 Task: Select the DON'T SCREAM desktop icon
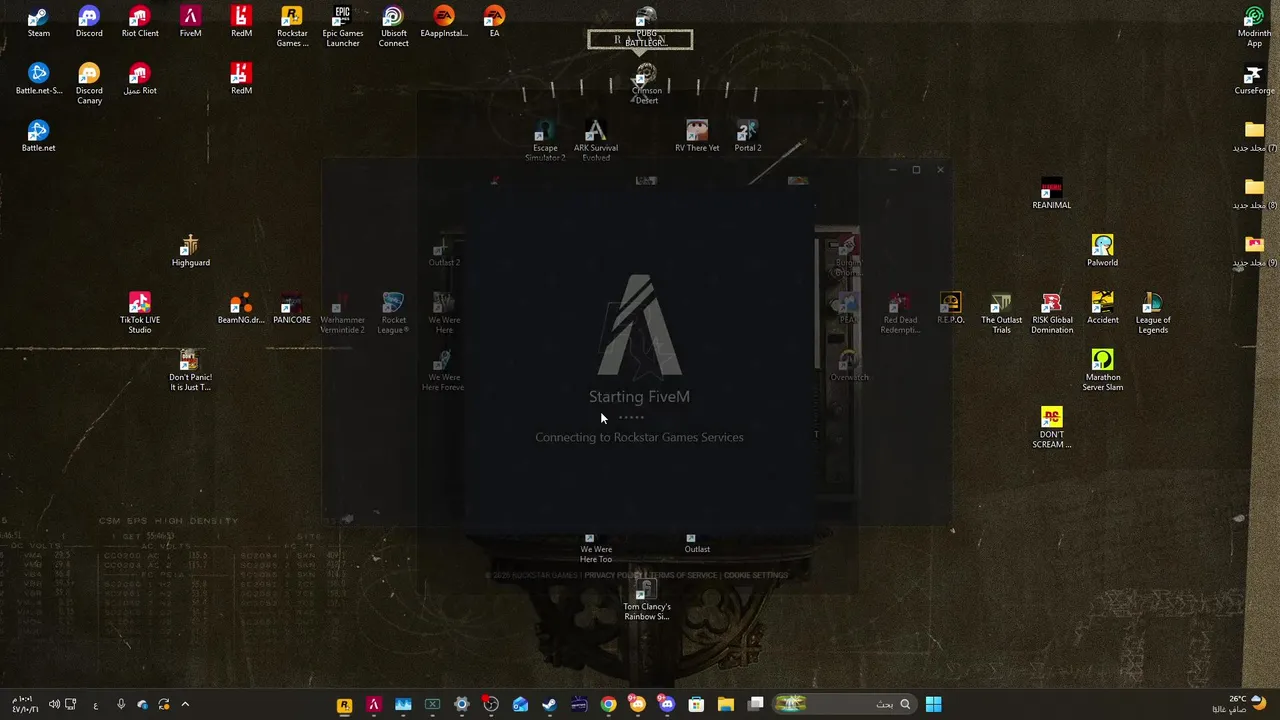click(x=1051, y=428)
